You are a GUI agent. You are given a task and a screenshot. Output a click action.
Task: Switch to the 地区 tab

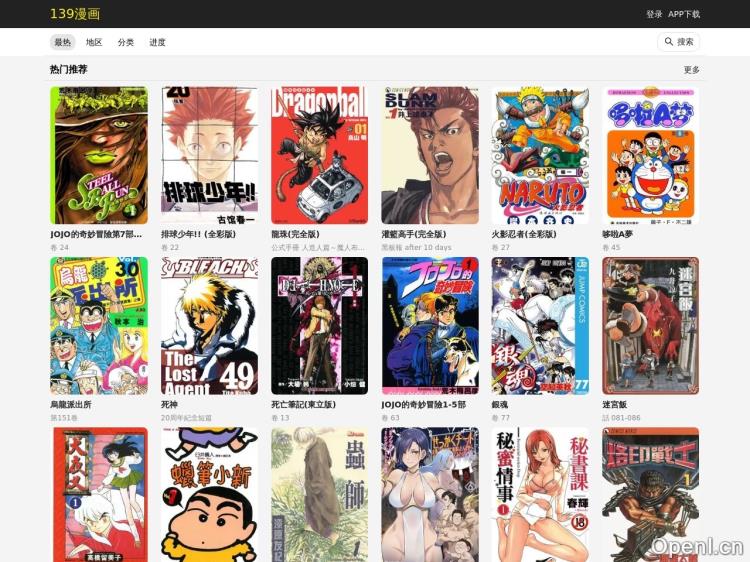94,42
